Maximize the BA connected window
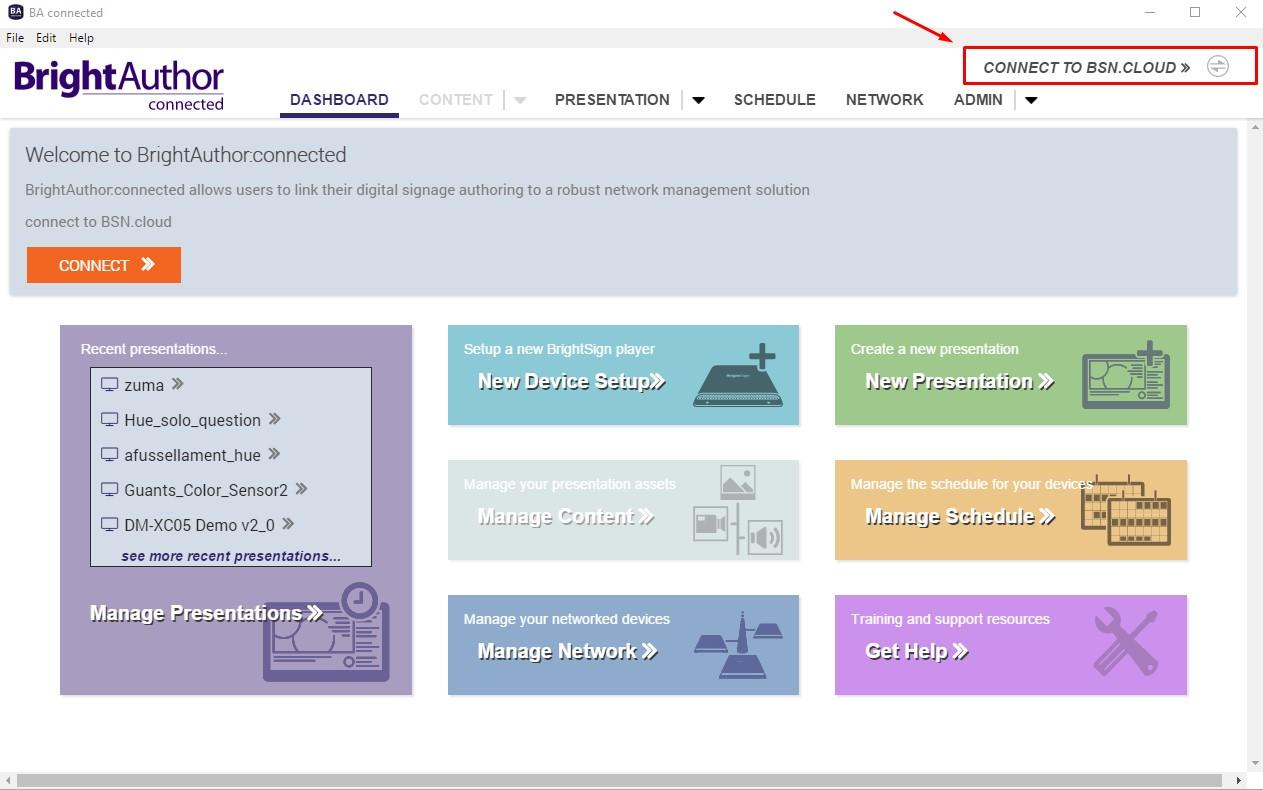Viewport: 1263px width, 790px height. (1195, 13)
